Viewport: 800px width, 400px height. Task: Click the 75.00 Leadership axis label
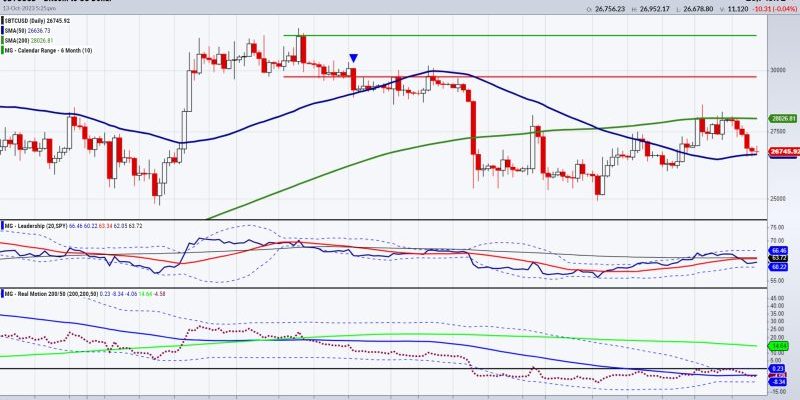click(778, 228)
